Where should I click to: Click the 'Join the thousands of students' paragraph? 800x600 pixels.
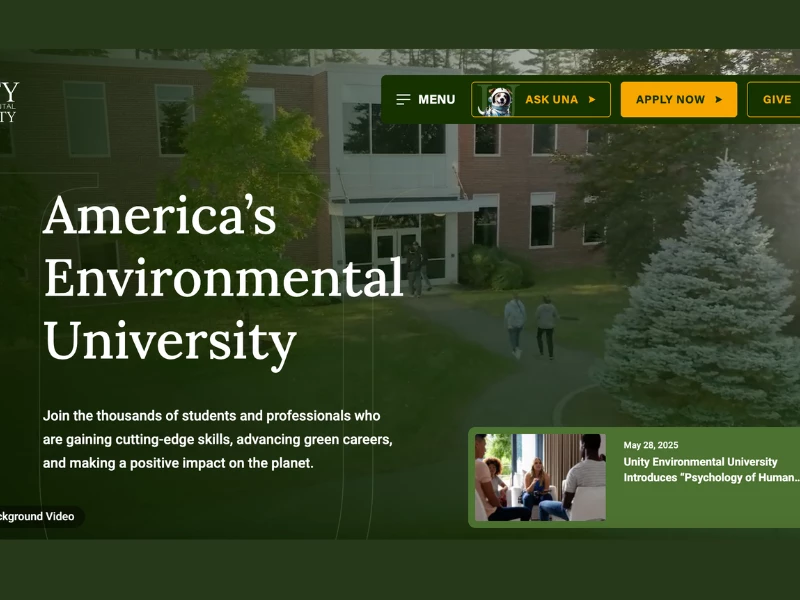(218, 439)
